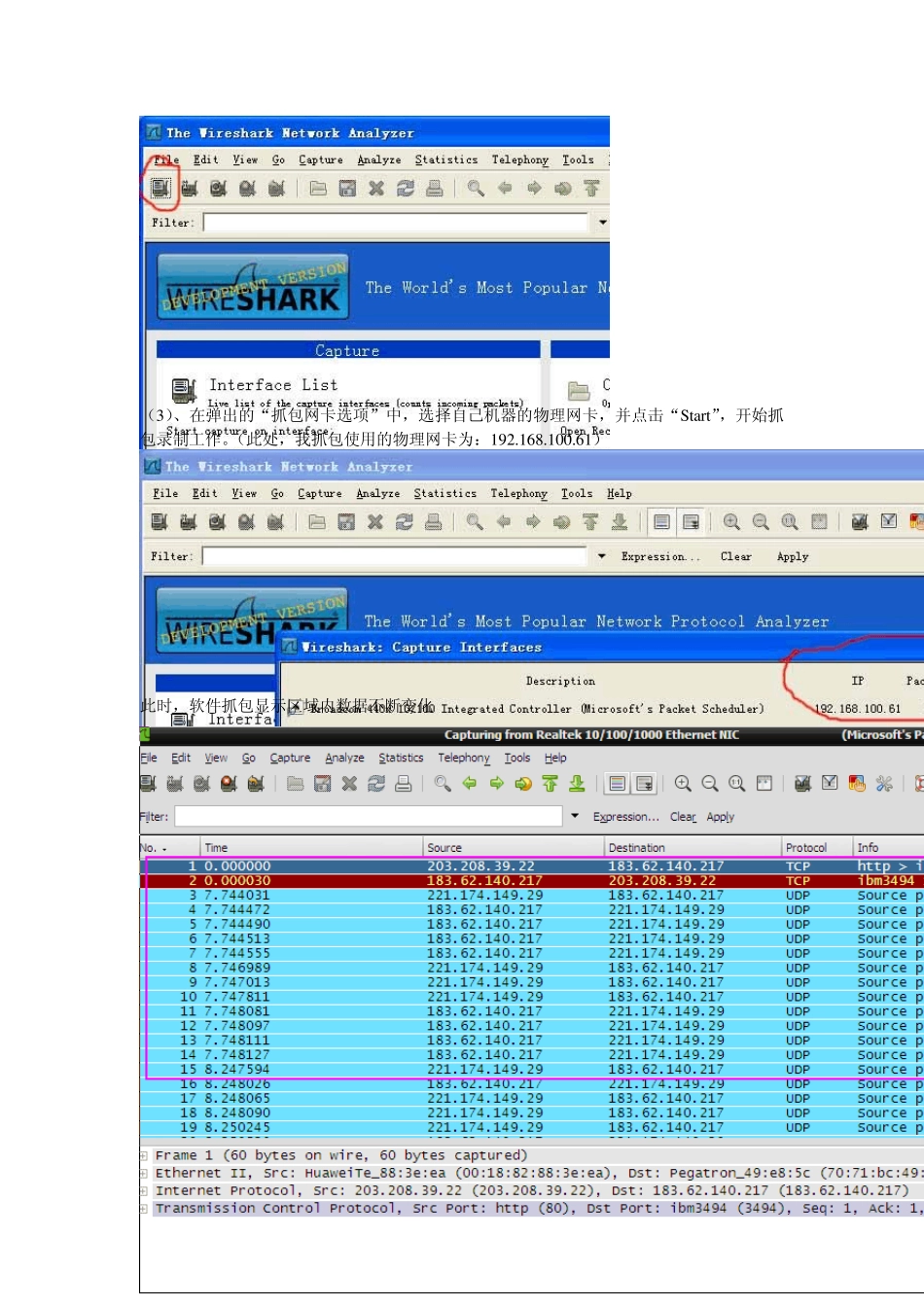The image size is (924, 1307).
Task: Filter text field in Capturing from Realtek window
Action: point(369,817)
